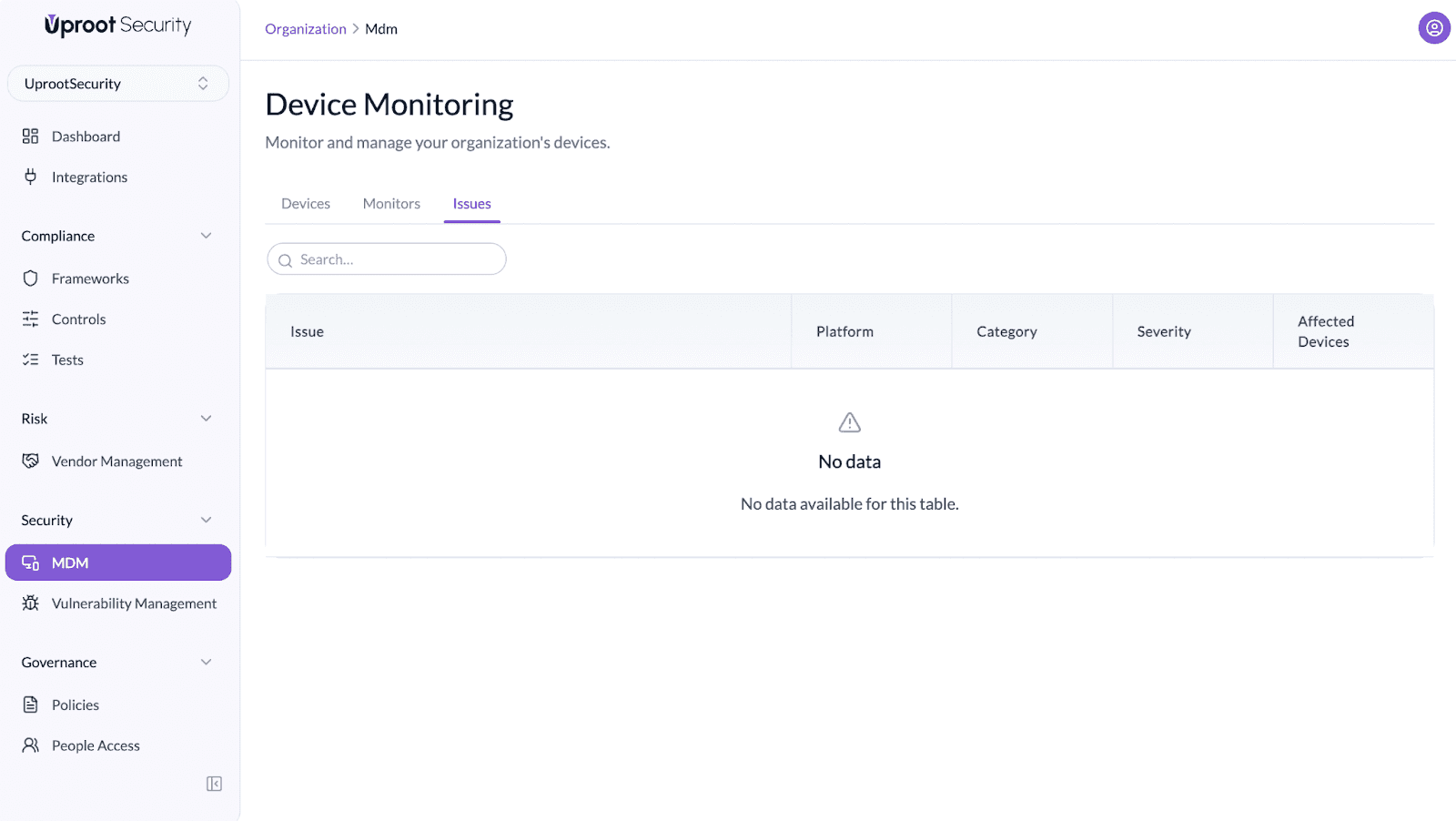Switch to the Monitors tab
Viewport: 1456px width, 821px height.
pyautogui.click(x=391, y=204)
